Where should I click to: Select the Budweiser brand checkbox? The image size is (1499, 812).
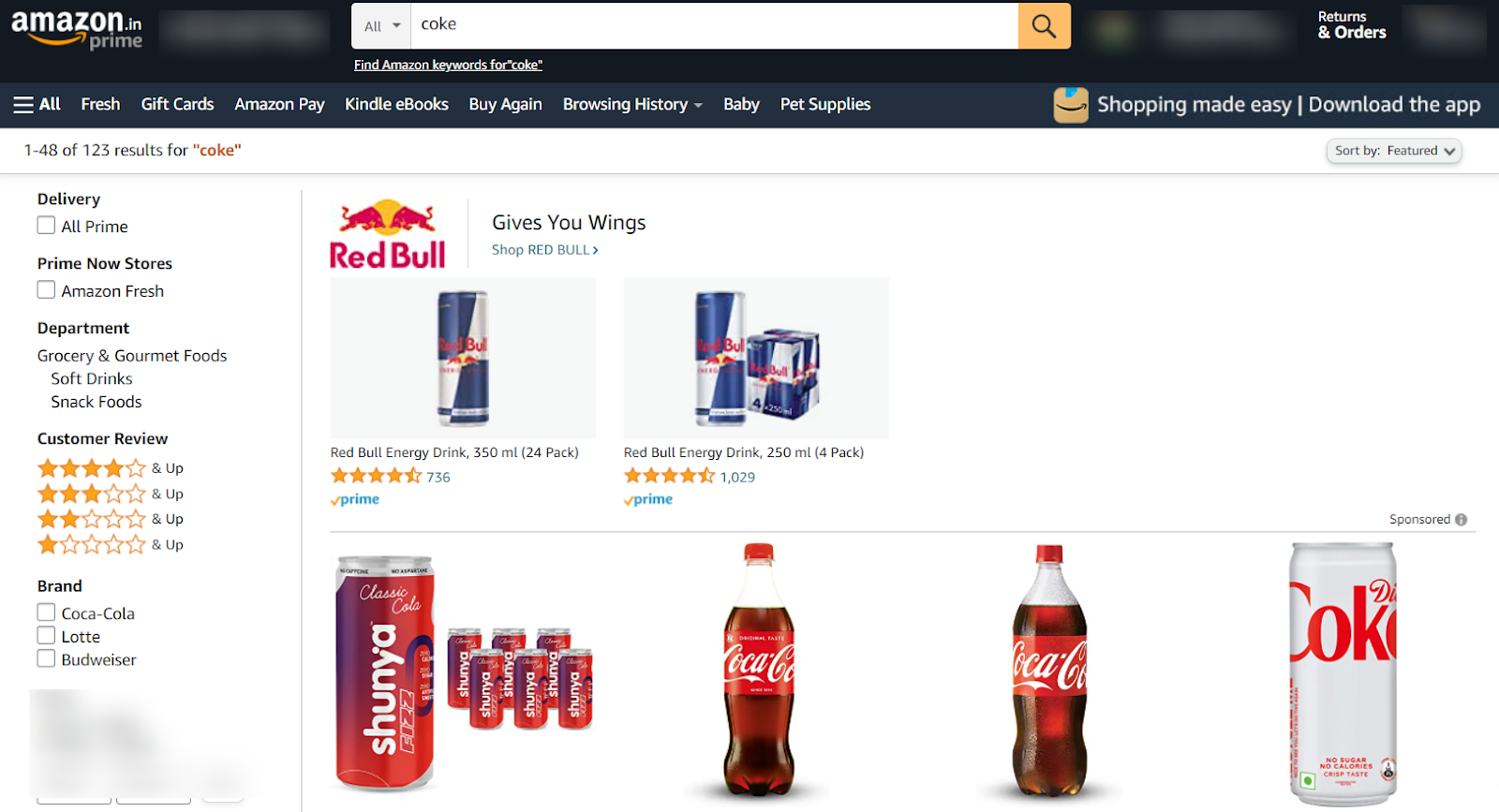click(46, 658)
